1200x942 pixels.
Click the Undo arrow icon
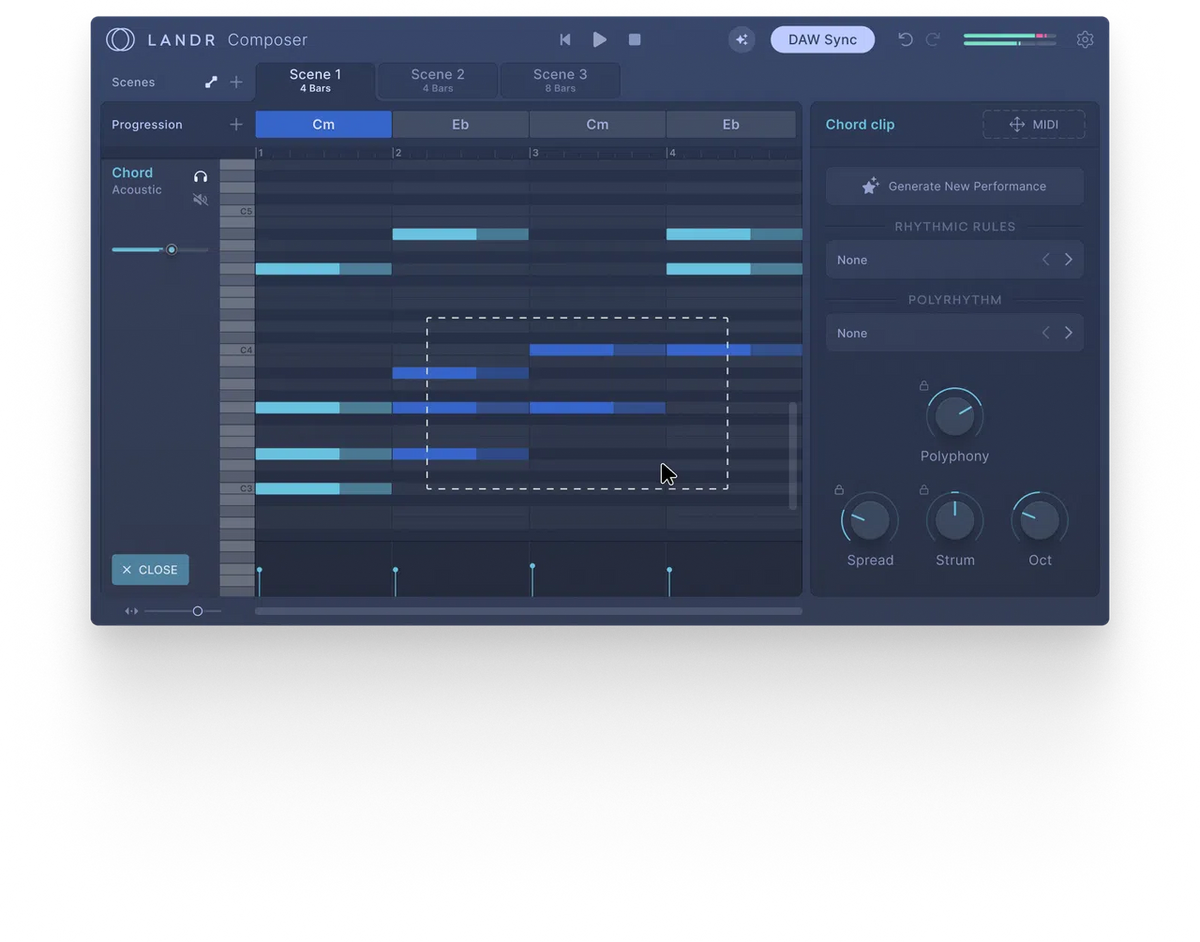[905, 39]
